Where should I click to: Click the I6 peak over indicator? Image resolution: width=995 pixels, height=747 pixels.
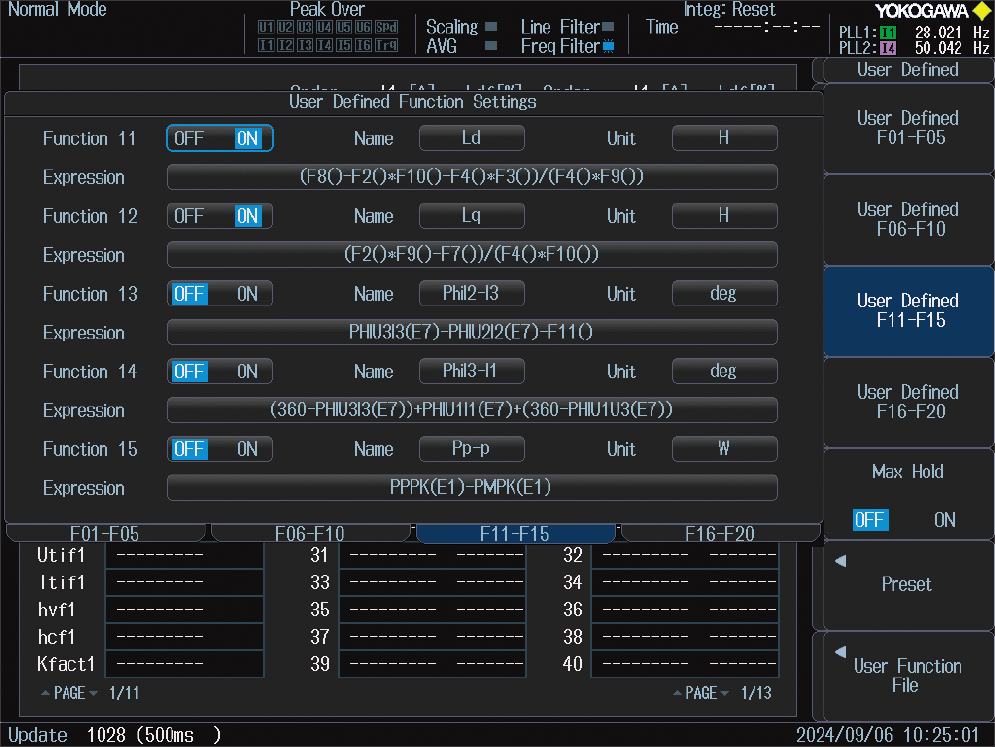pyautogui.click(x=364, y=45)
